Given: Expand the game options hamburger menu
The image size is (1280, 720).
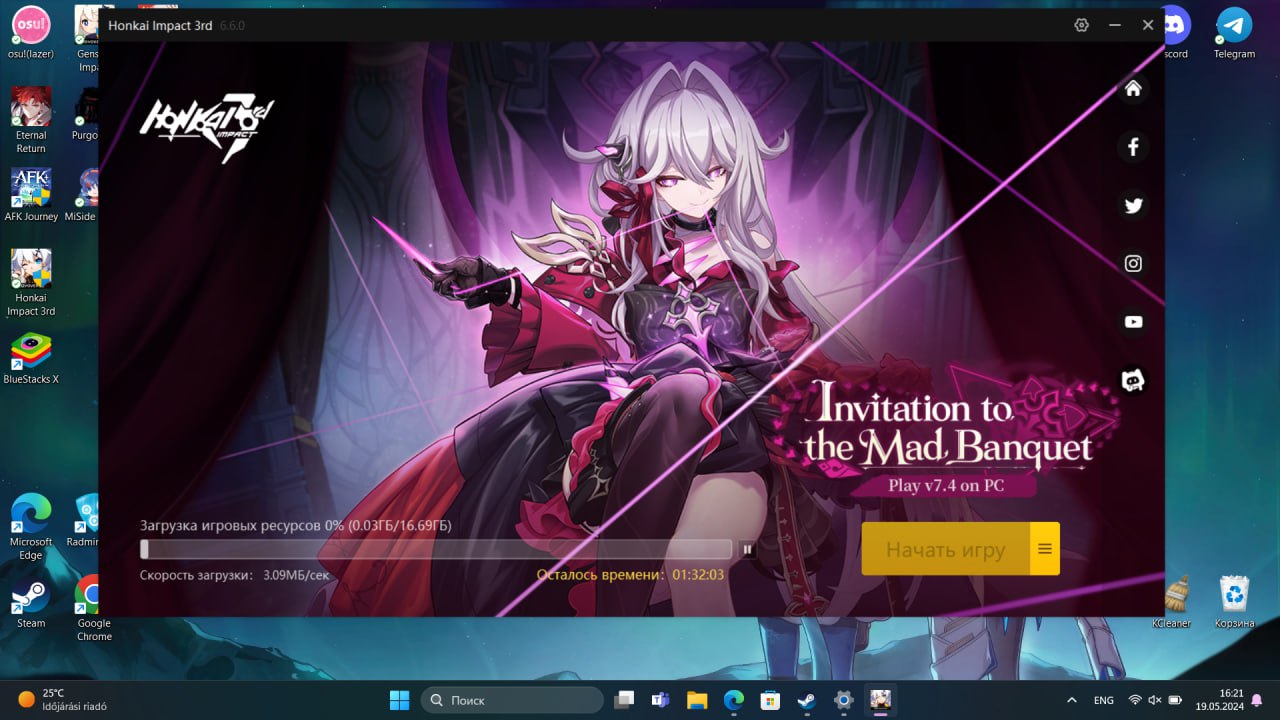Looking at the screenshot, I should [1044, 548].
